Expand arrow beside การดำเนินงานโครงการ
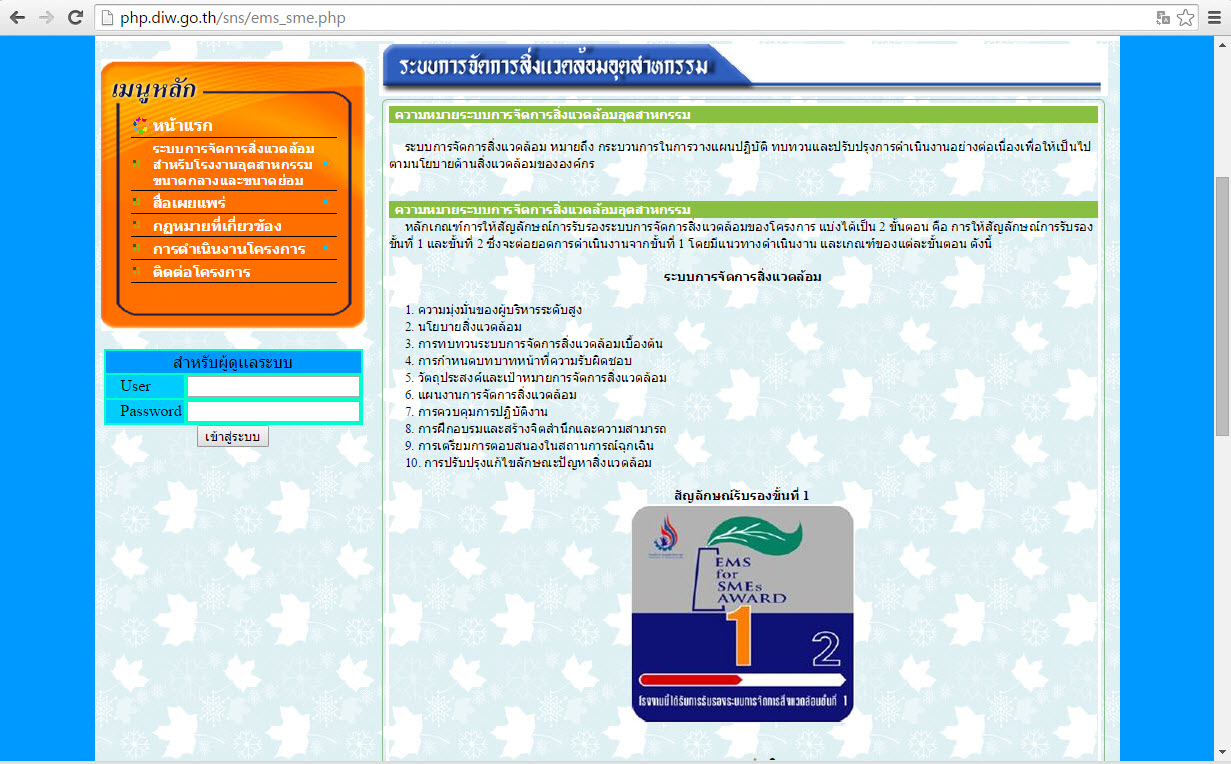The height and width of the screenshot is (764, 1231). (326, 248)
